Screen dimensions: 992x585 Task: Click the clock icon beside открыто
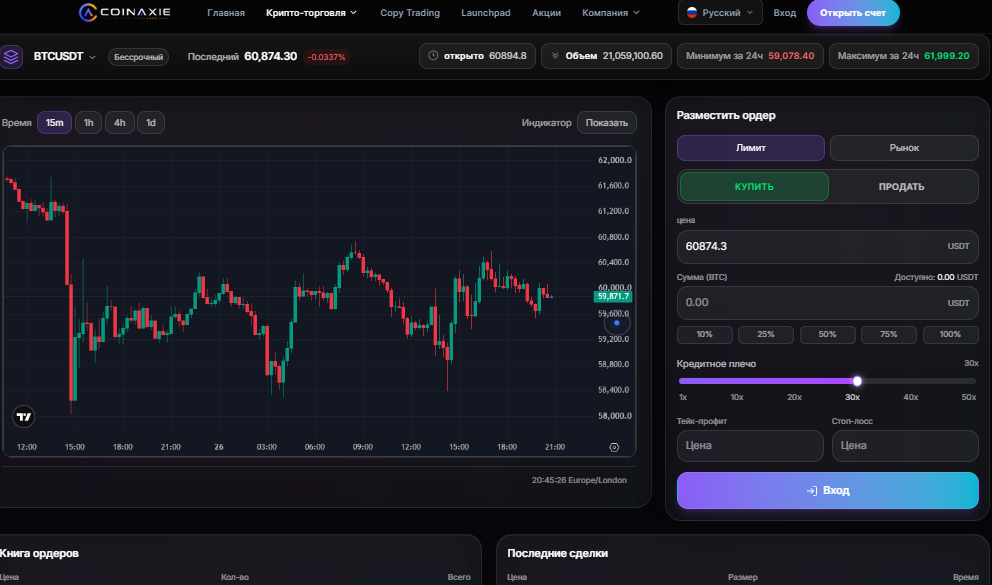[x=433, y=56]
